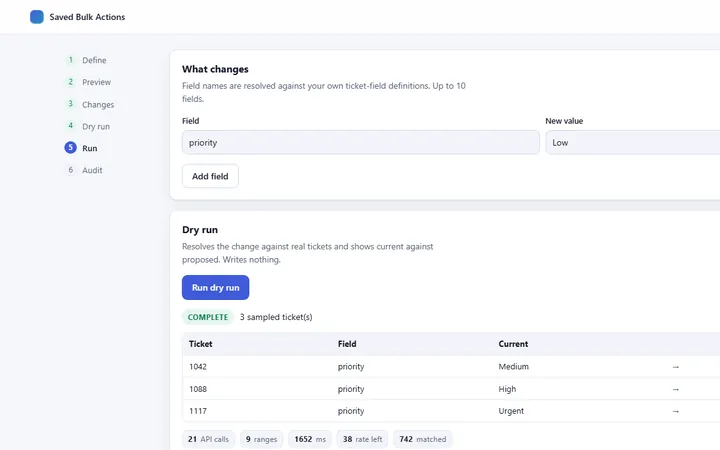The image size is (720, 450).
Task: Click the 3 sampled ticket(s) text
Action: tap(276, 317)
